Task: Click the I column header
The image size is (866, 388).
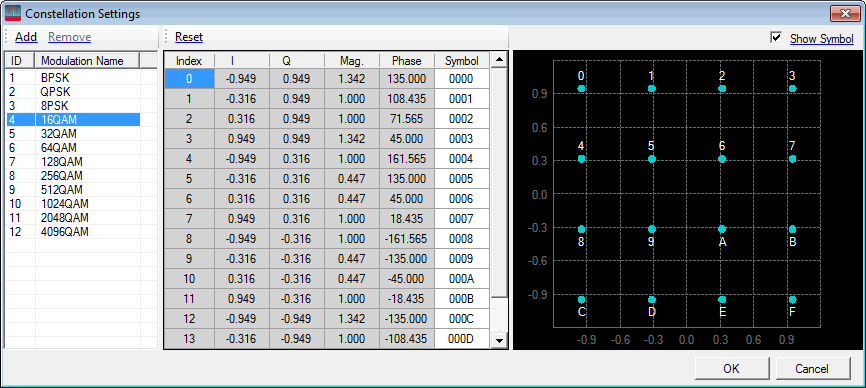Action: click(x=241, y=61)
